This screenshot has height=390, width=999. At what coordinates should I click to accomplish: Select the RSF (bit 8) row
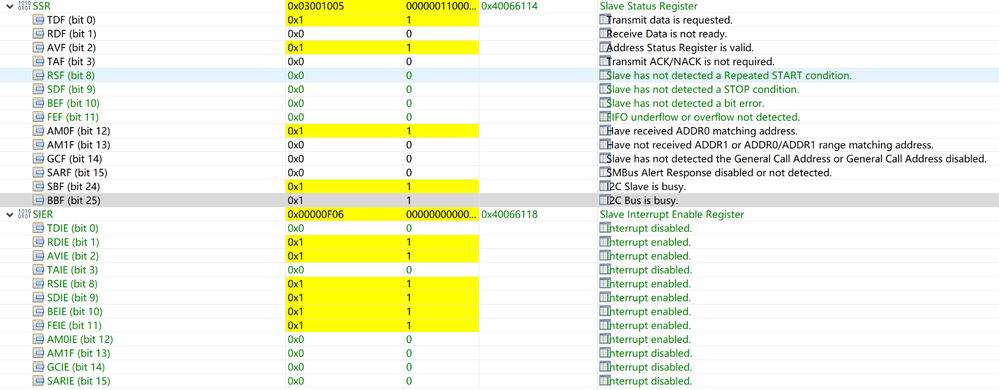tap(500, 76)
